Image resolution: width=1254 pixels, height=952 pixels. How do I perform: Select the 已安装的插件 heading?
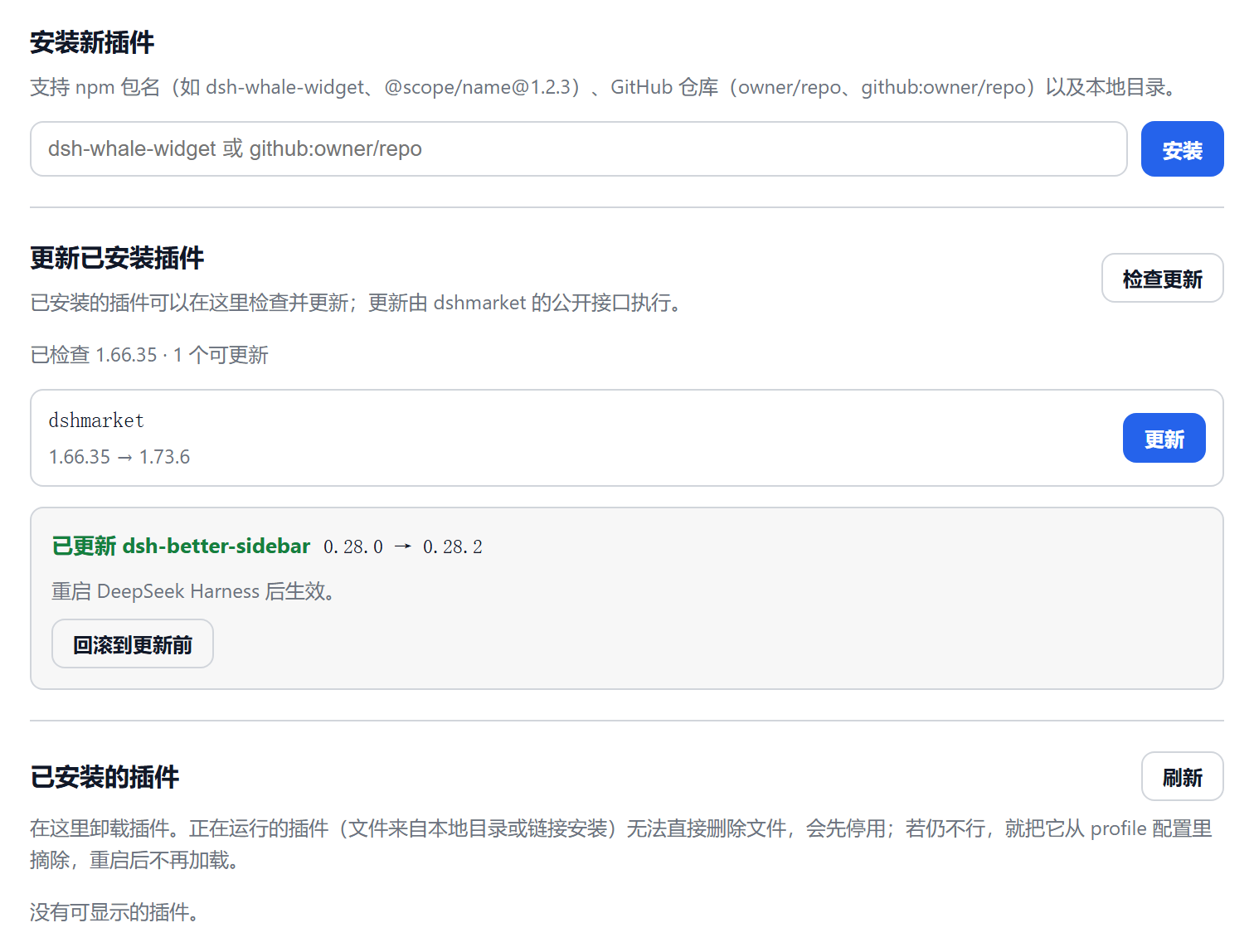[x=104, y=777]
